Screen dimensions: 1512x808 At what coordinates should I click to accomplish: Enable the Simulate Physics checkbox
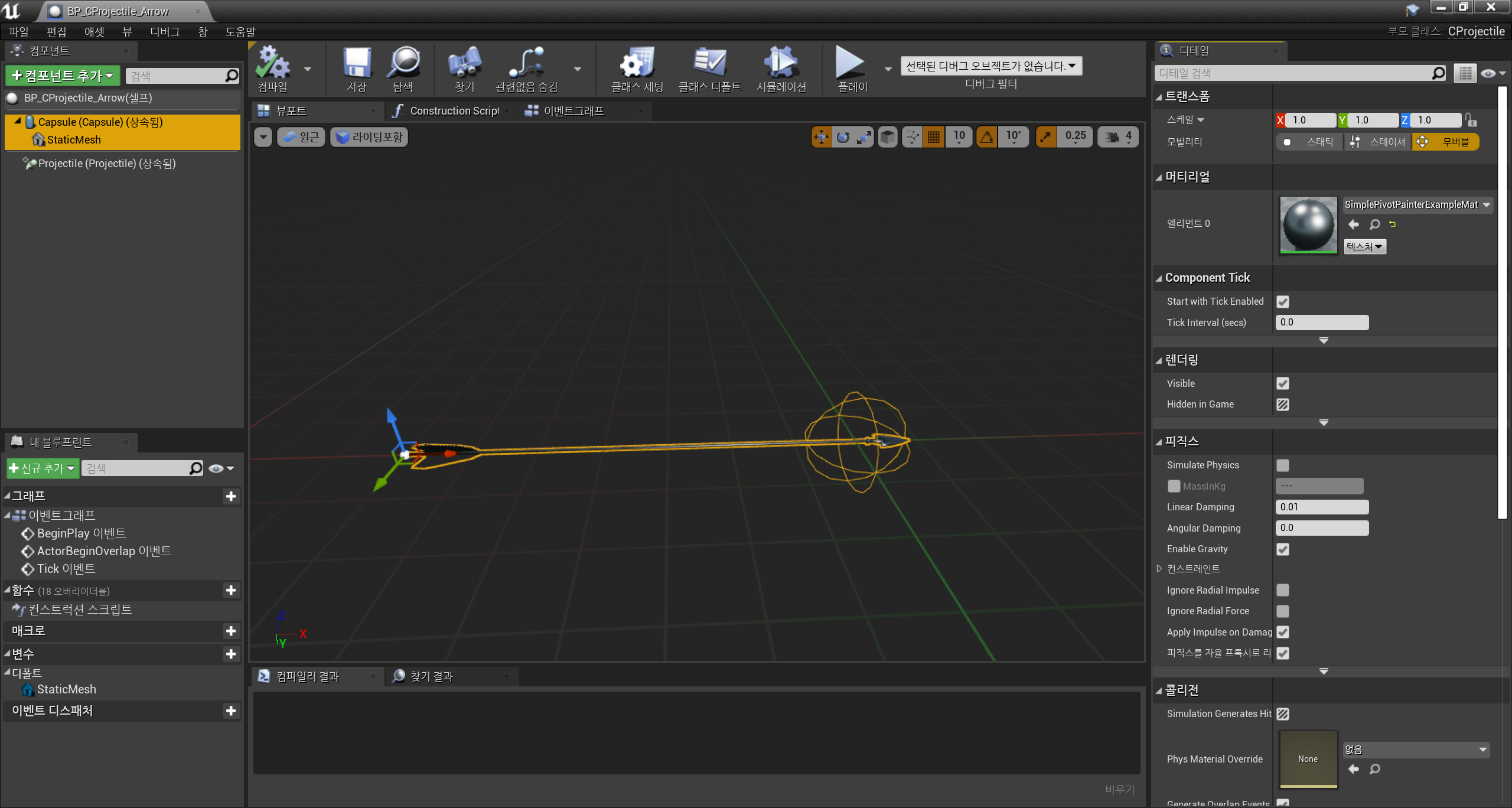coord(1282,465)
